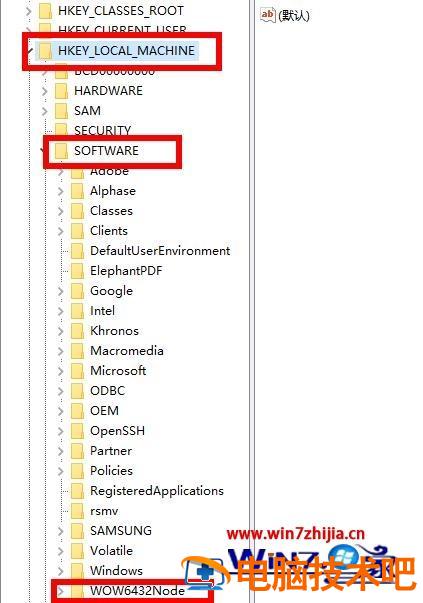The image size is (423, 603).
Task: Expand the HKEY_CLASSES_ROOT key
Action: [x=28, y=11]
